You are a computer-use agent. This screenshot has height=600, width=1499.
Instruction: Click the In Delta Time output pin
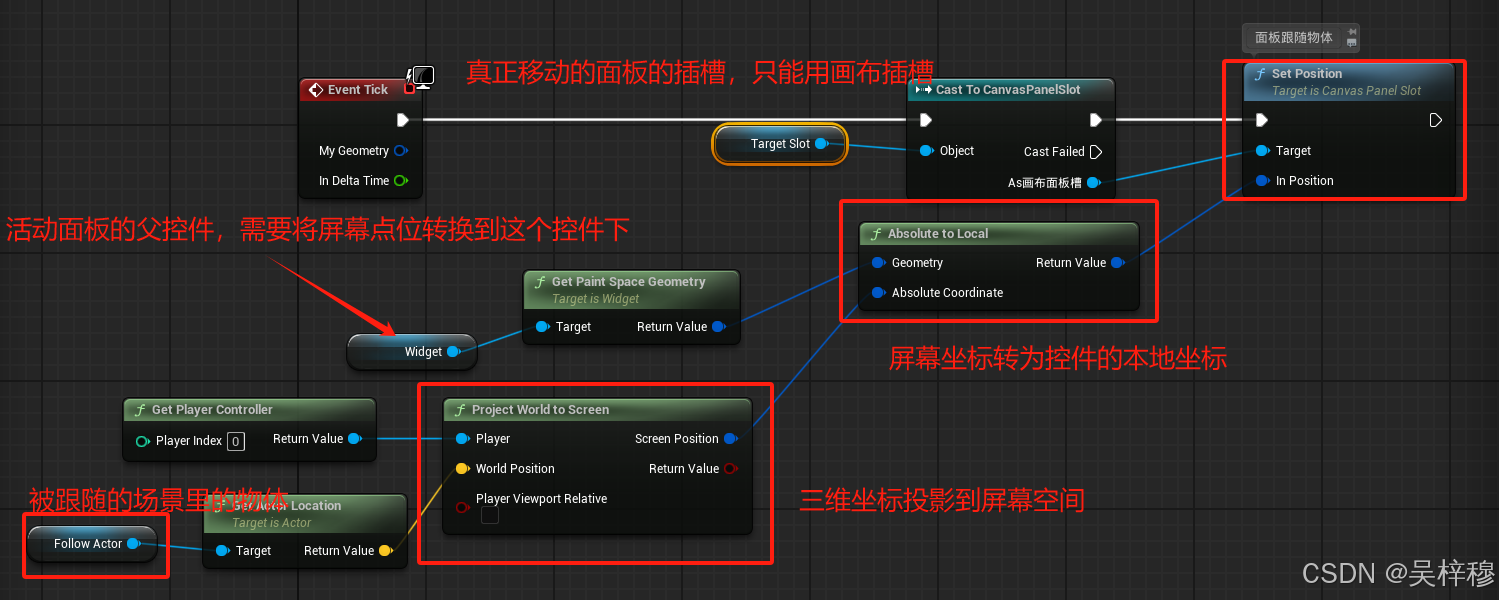point(401,181)
